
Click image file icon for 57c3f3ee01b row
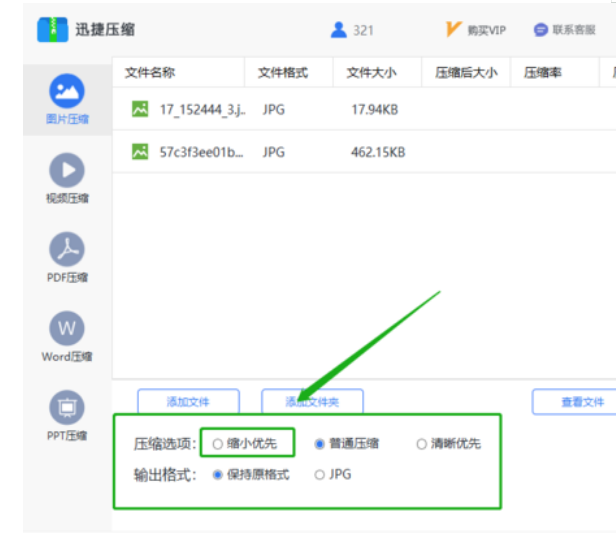point(140,152)
